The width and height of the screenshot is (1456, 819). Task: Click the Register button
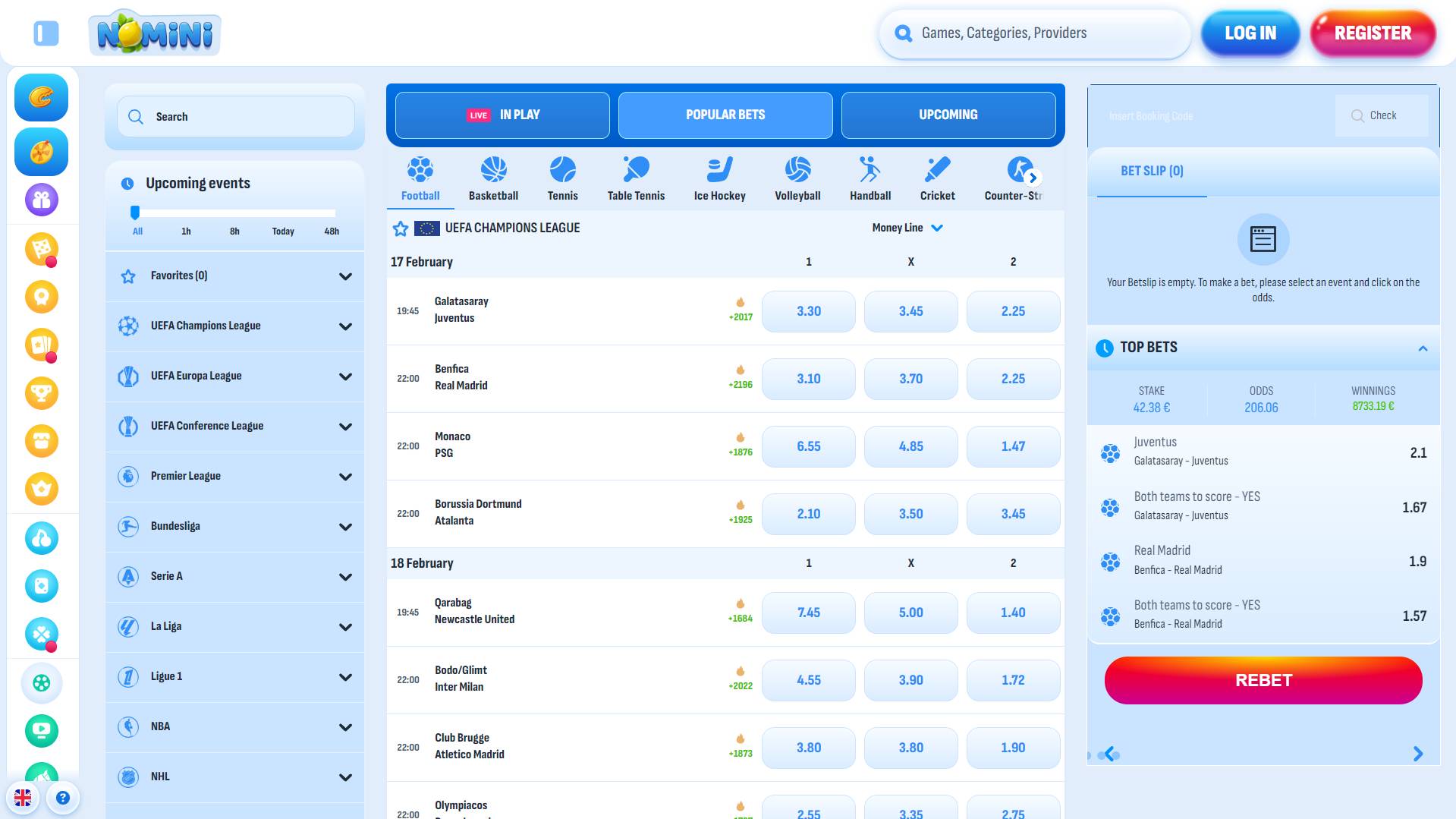[x=1373, y=33]
